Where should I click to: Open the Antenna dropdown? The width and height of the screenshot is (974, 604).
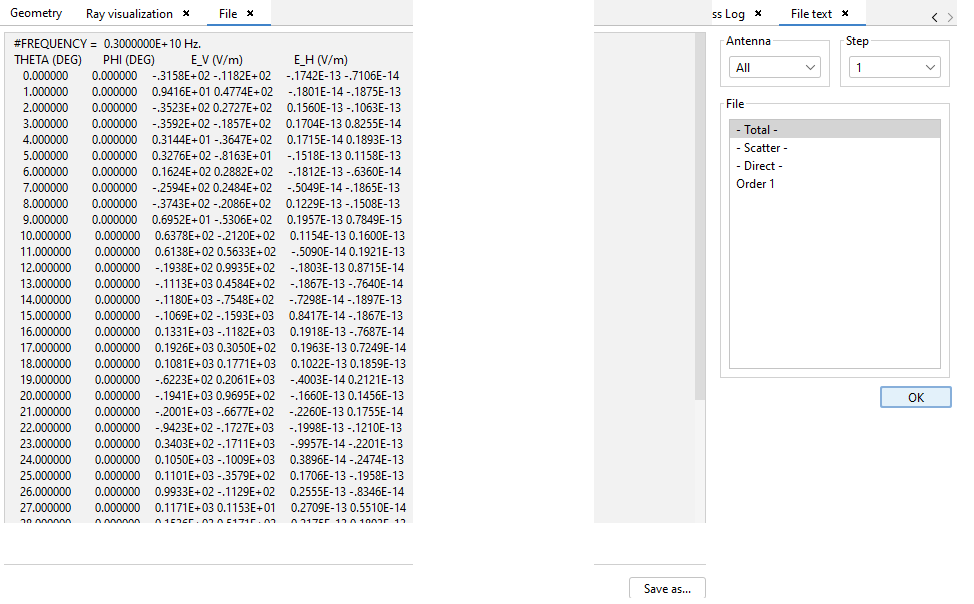click(775, 68)
